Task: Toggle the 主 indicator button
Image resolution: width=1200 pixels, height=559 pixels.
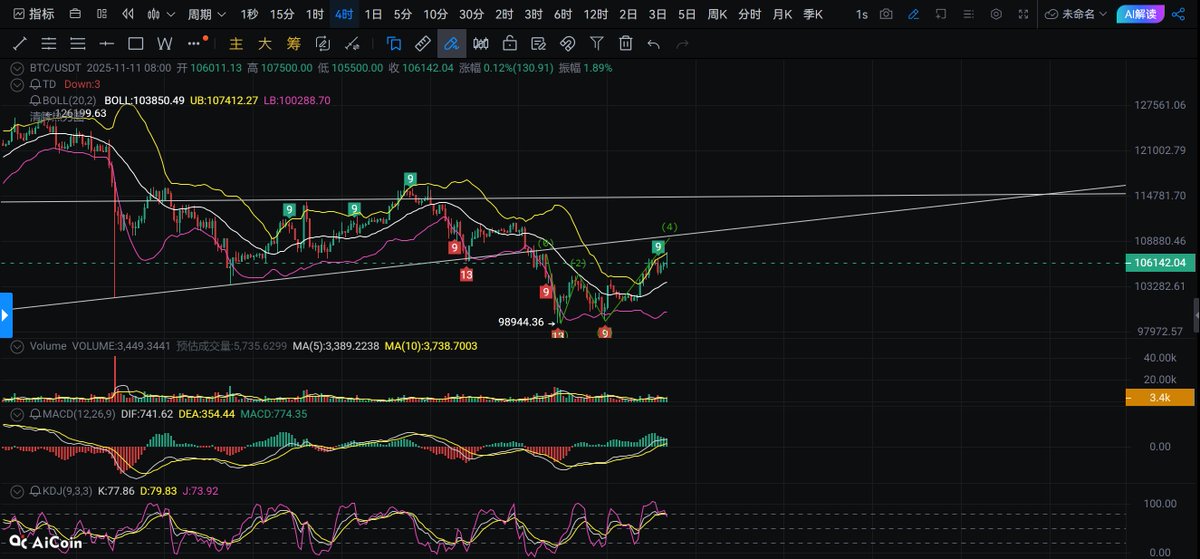Action: (236, 43)
